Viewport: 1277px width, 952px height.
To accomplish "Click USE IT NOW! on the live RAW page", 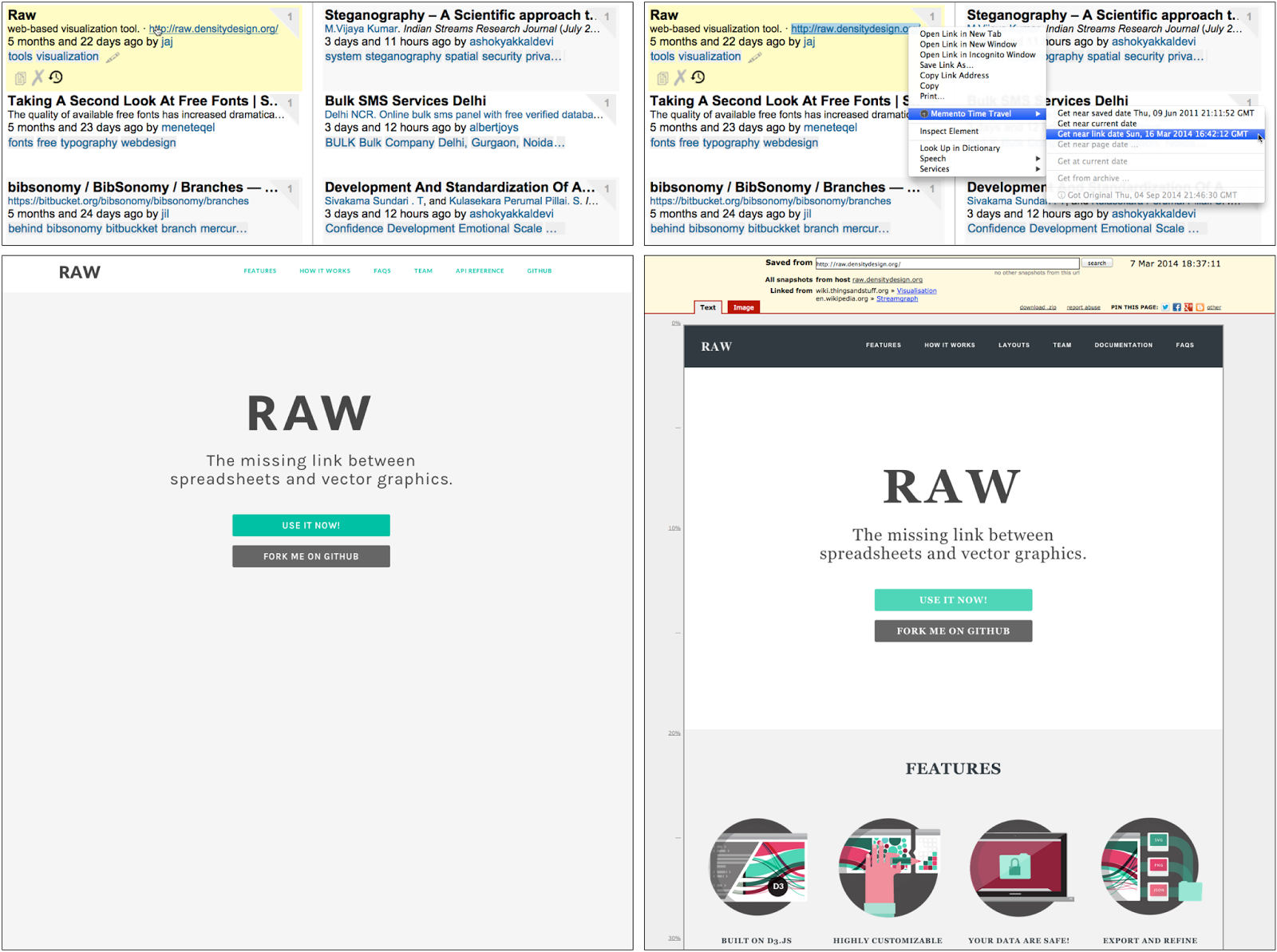I will pyautogui.click(x=311, y=525).
